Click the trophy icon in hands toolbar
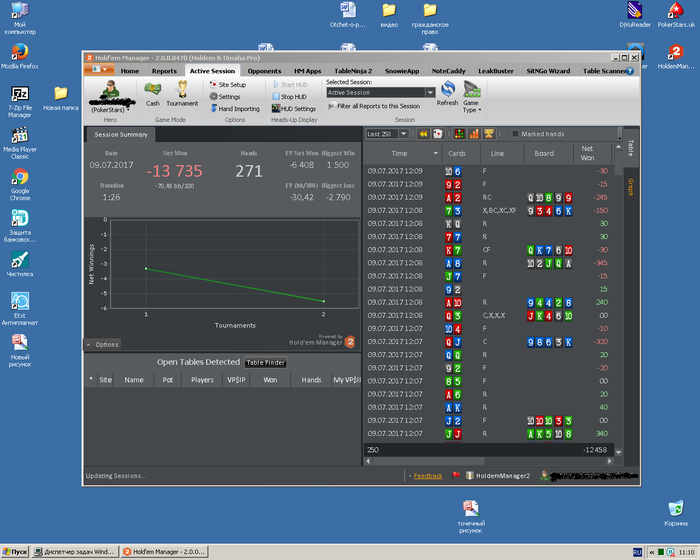 click(489, 134)
